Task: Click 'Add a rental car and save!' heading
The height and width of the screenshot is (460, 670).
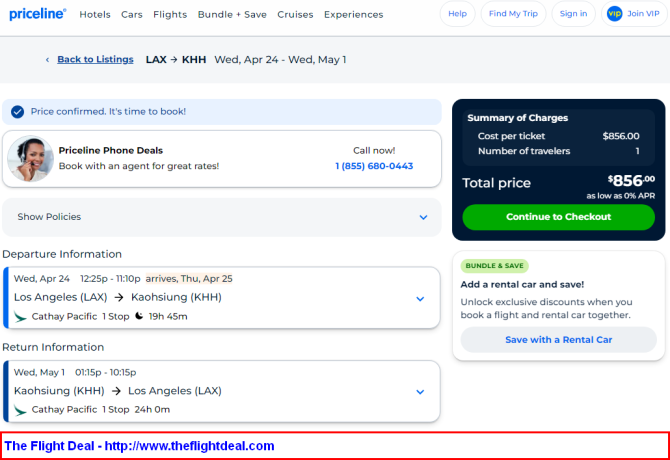Action: pyautogui.click(x=522, y=284)
